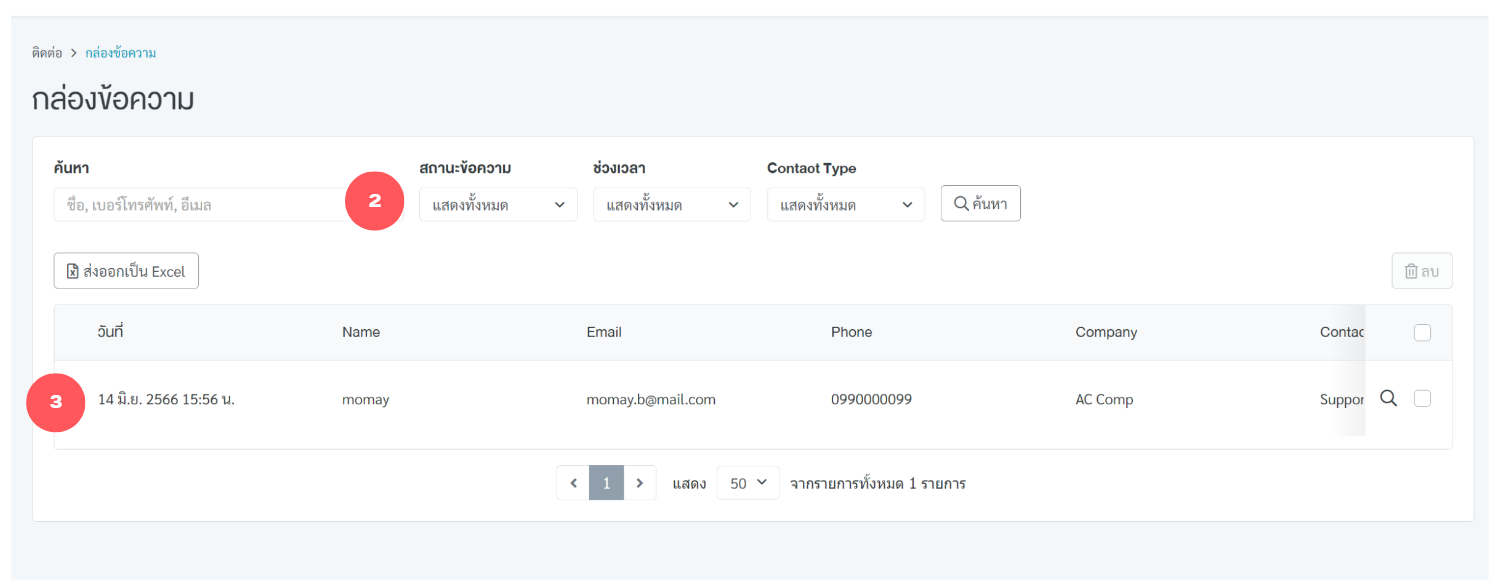
Task: Click the ส่งออกเป็น Excel button
Action: click(126, 270)
